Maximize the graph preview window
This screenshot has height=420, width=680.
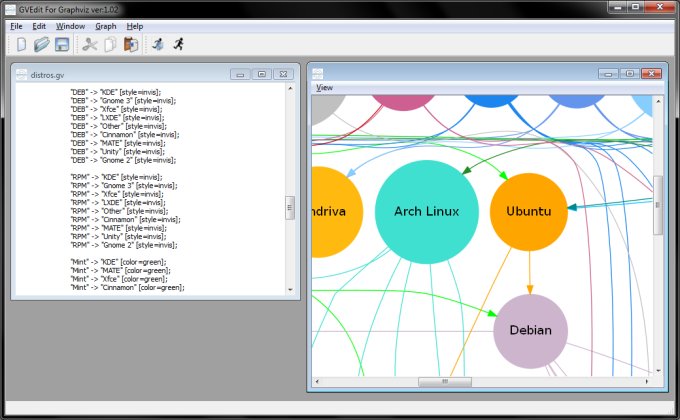[x=630, y=74]
